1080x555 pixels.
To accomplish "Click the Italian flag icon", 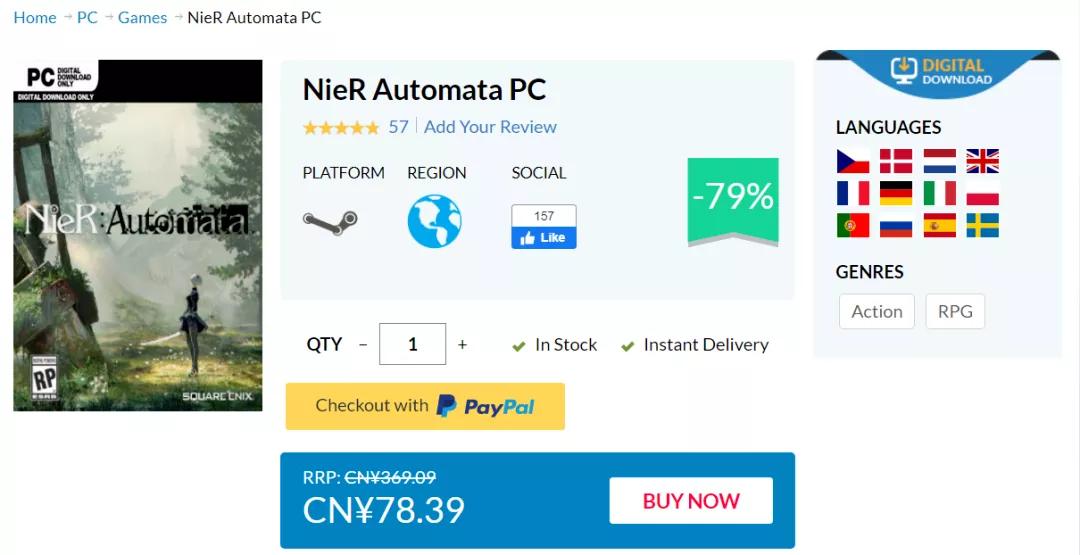I will coord(939,193).
